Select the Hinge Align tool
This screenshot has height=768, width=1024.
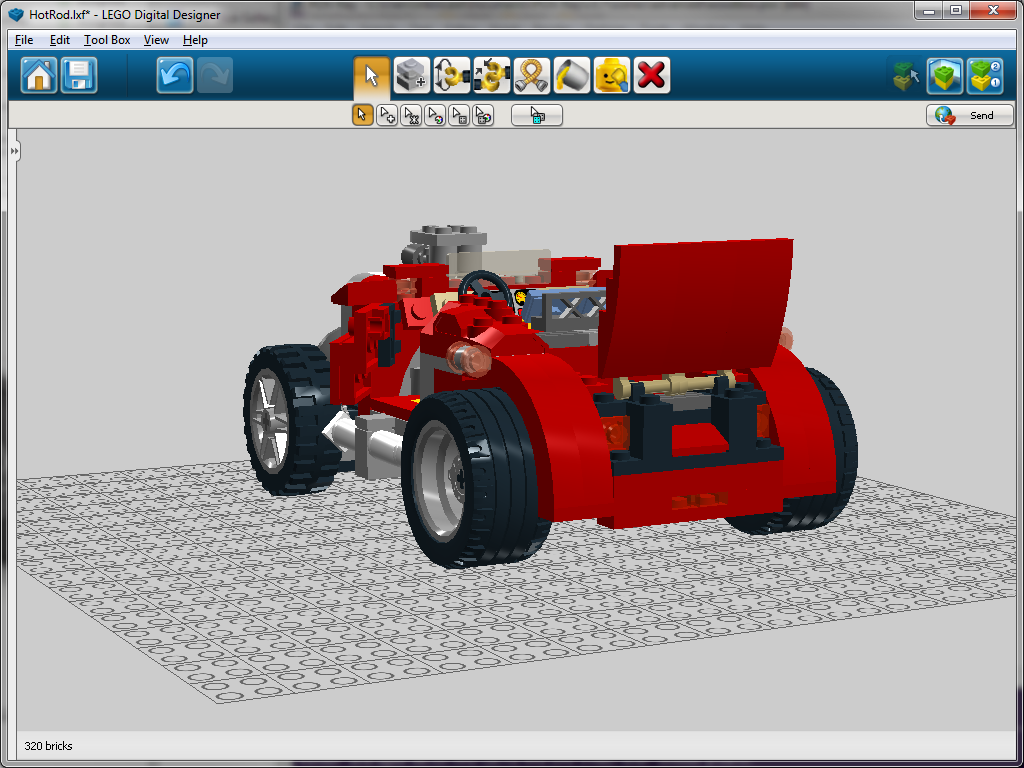pos(491,75)
